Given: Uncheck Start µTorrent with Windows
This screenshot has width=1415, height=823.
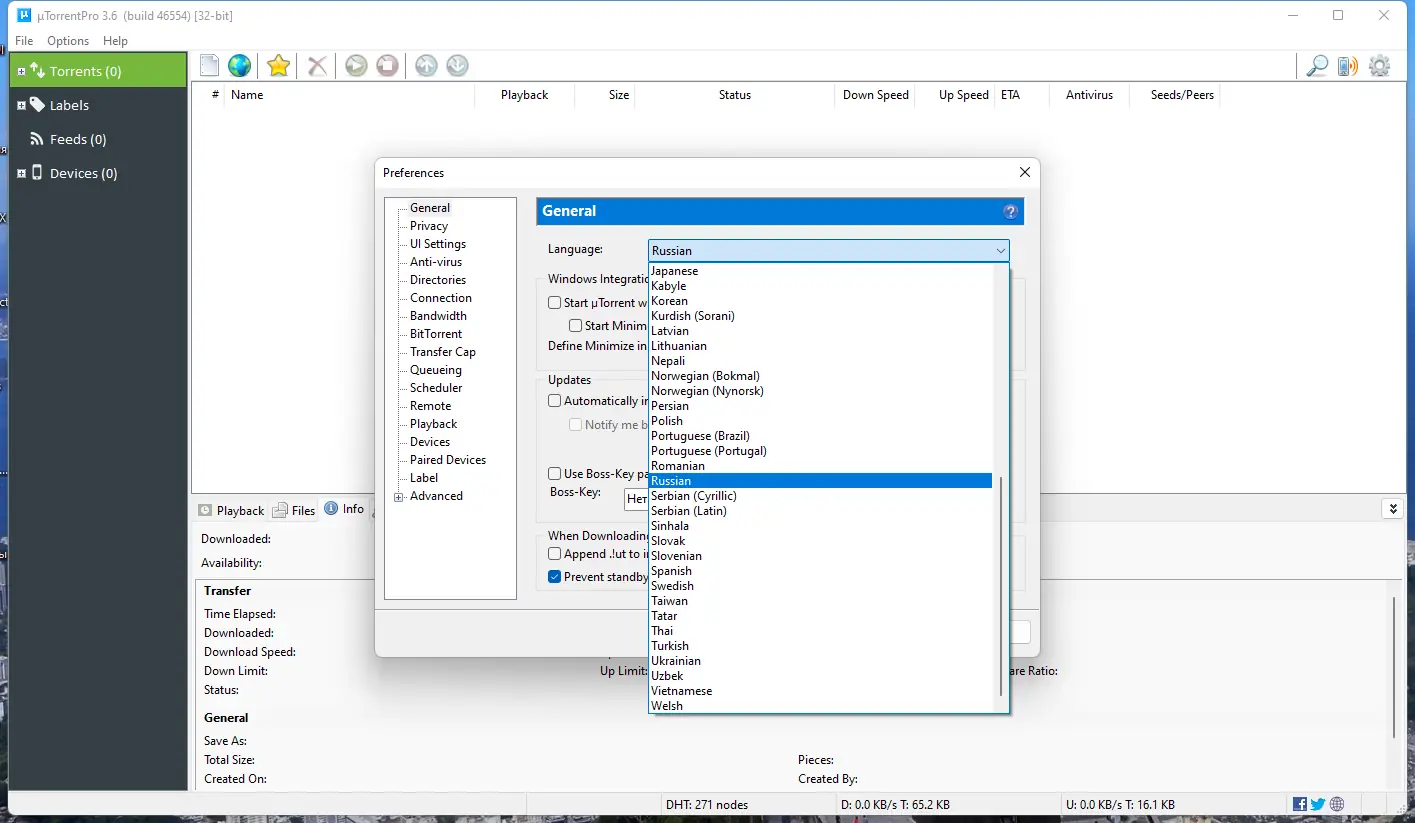Looking at the screenshot, I should (x=554, y=302).
